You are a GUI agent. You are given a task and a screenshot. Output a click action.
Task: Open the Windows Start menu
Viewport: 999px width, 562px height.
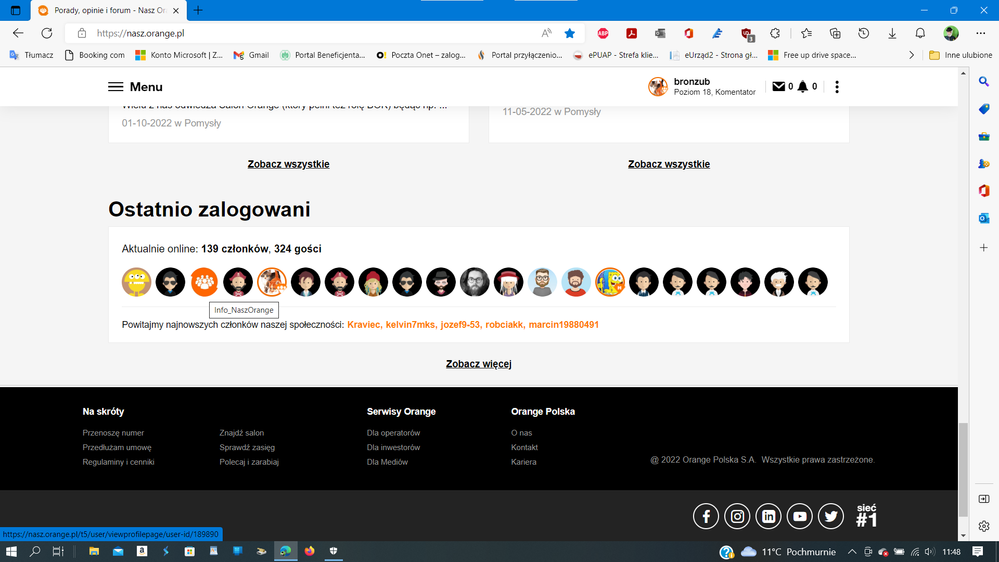pos(12,551)
